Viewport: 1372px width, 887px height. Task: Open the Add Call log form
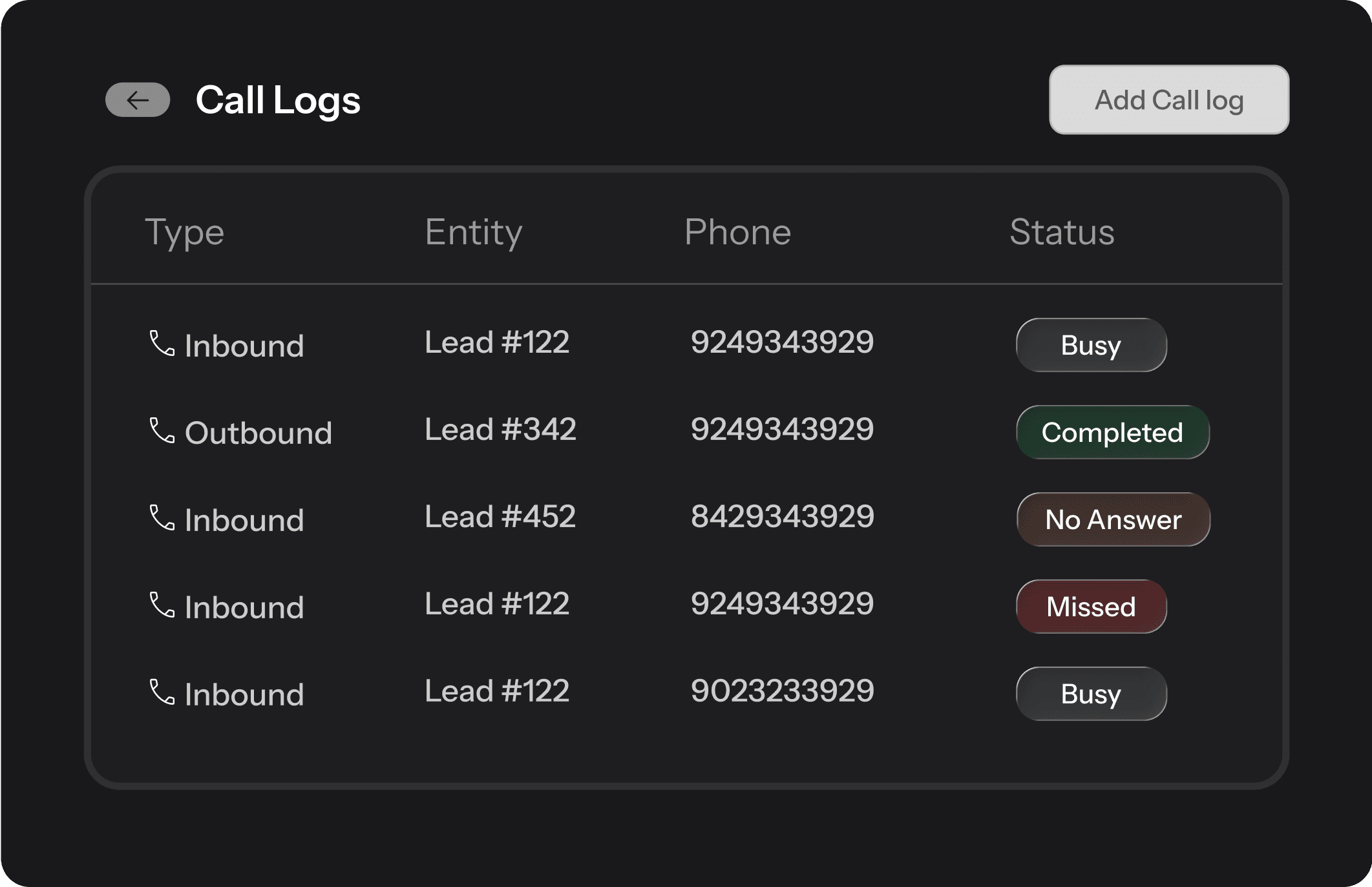1168,99
